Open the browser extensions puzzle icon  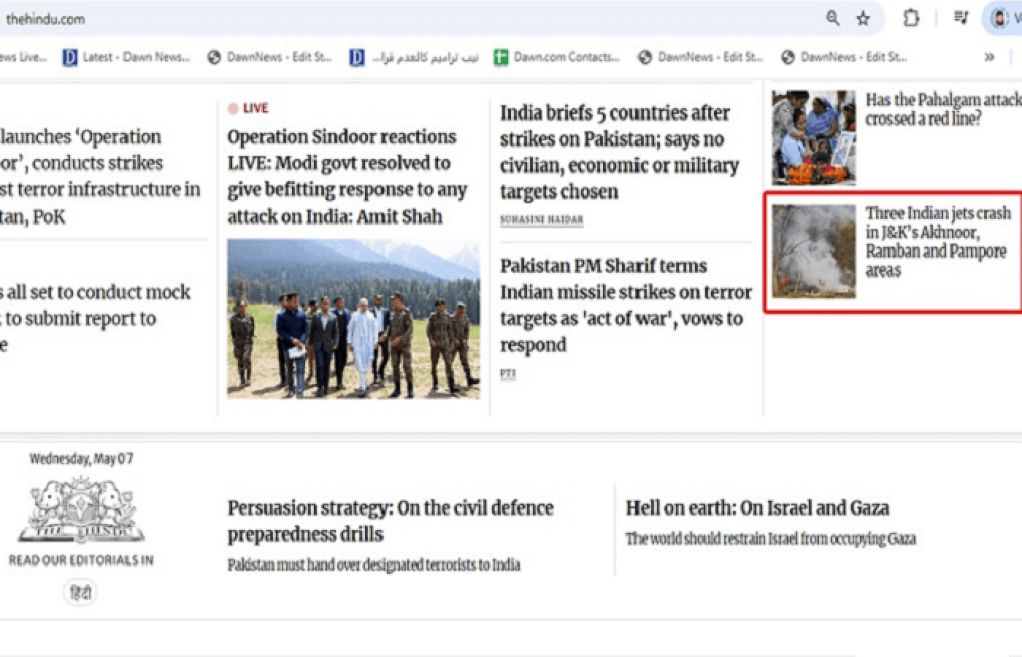click(x=911, y=18)
